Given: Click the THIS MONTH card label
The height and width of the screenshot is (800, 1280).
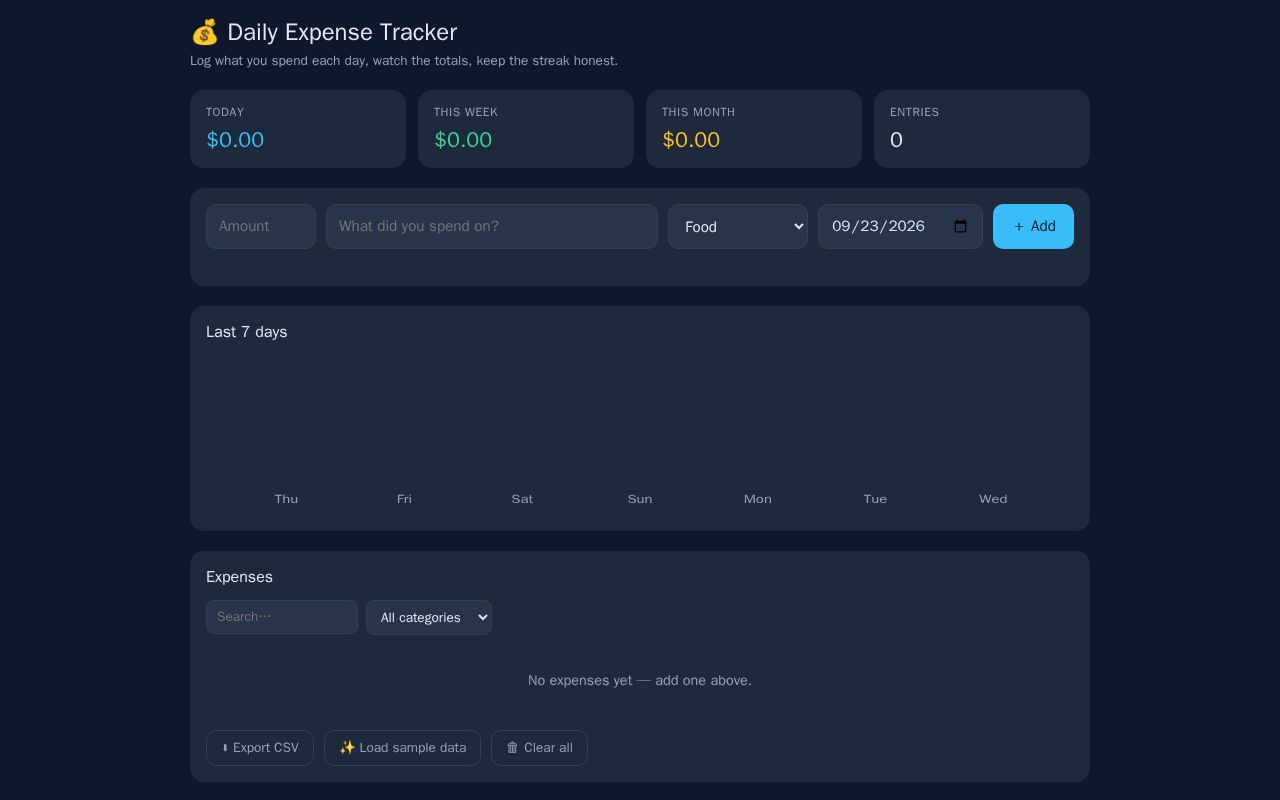Looking at the screenshot, I should pos(698,112).
